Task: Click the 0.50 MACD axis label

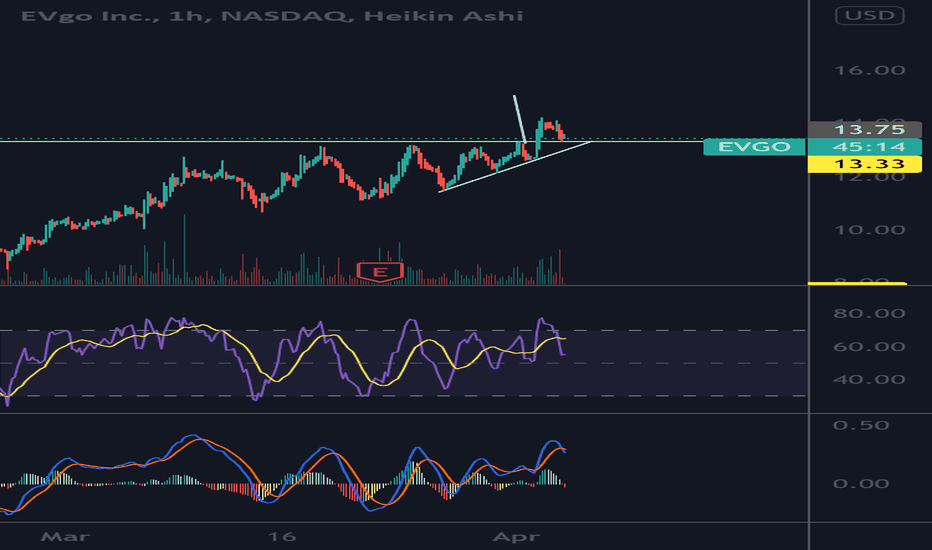Action: point(861,425)
